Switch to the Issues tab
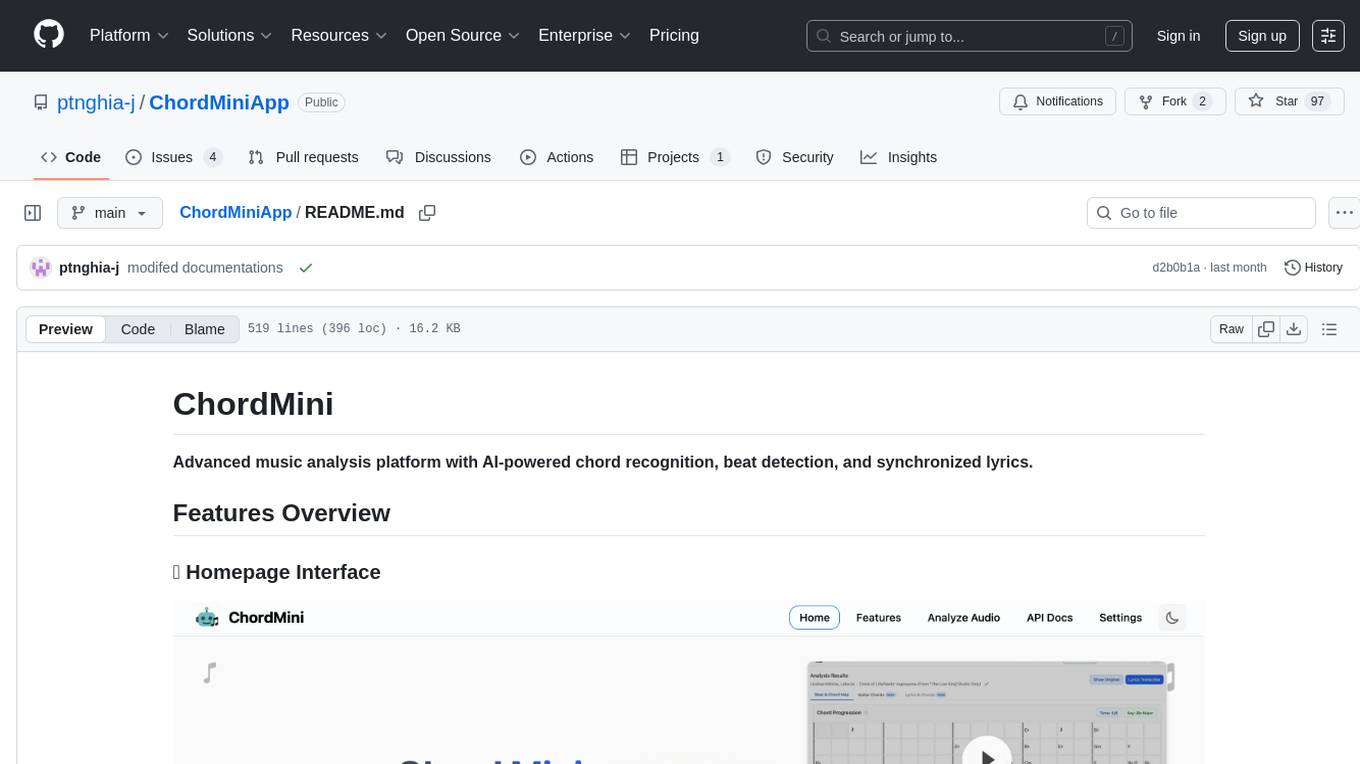This screenshot has width=1360, height=764. [x=174, y=157]
